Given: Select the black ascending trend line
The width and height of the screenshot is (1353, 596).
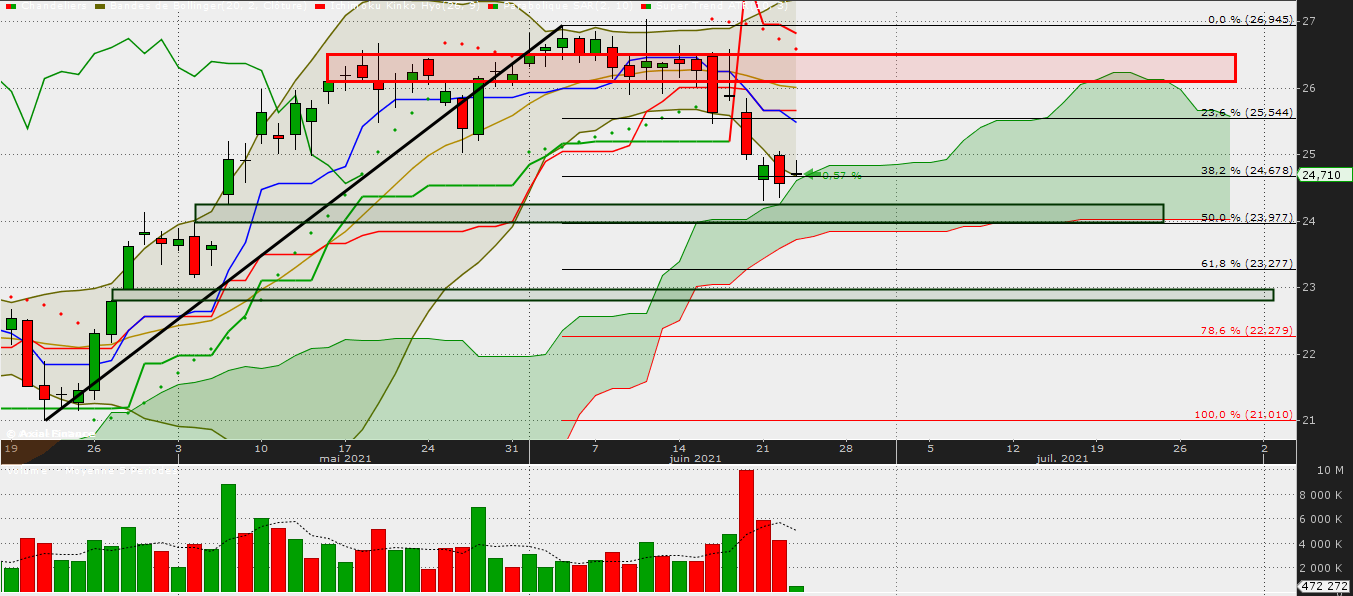Looking at the screenshot, I should pos(304,223).
